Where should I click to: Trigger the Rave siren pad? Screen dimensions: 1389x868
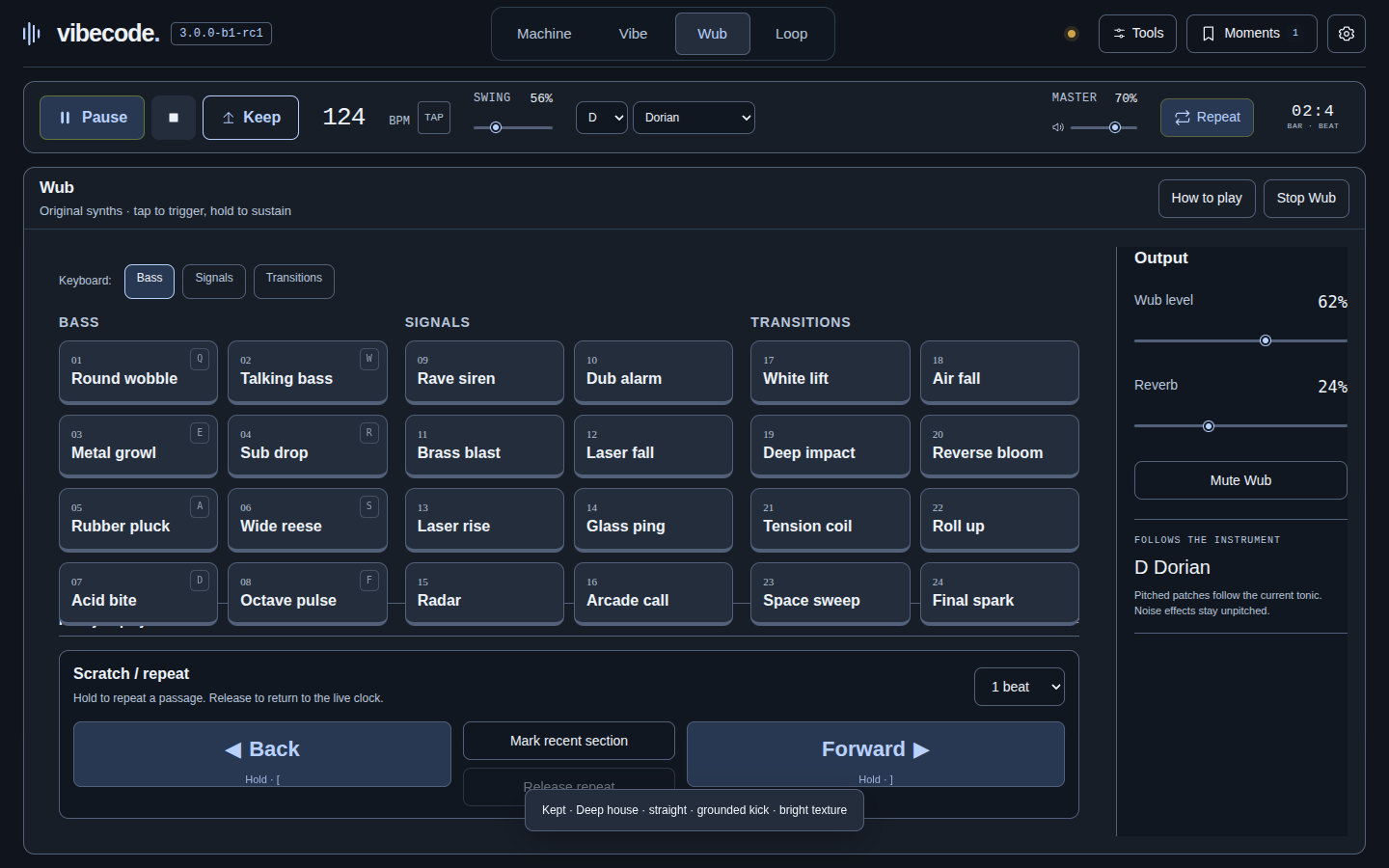coord(484,372)
